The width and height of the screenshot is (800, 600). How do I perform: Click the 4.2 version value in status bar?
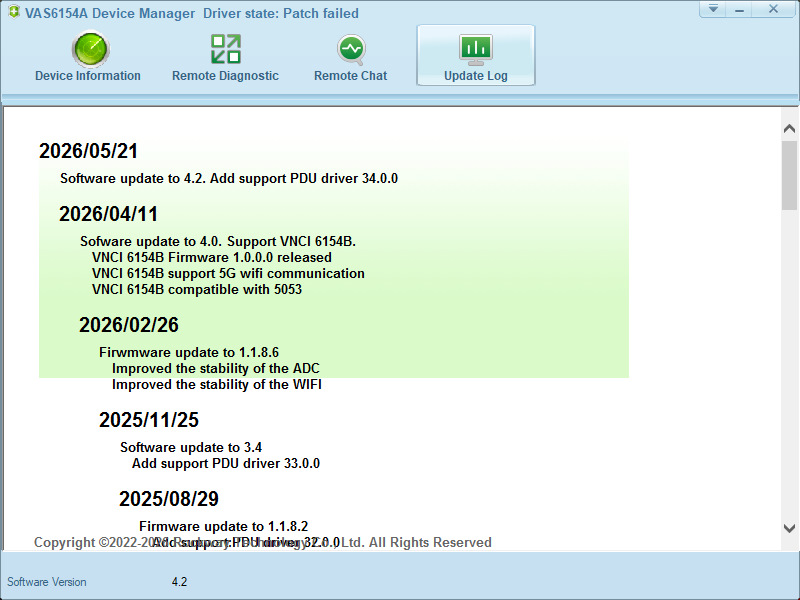tap(179, 582)
